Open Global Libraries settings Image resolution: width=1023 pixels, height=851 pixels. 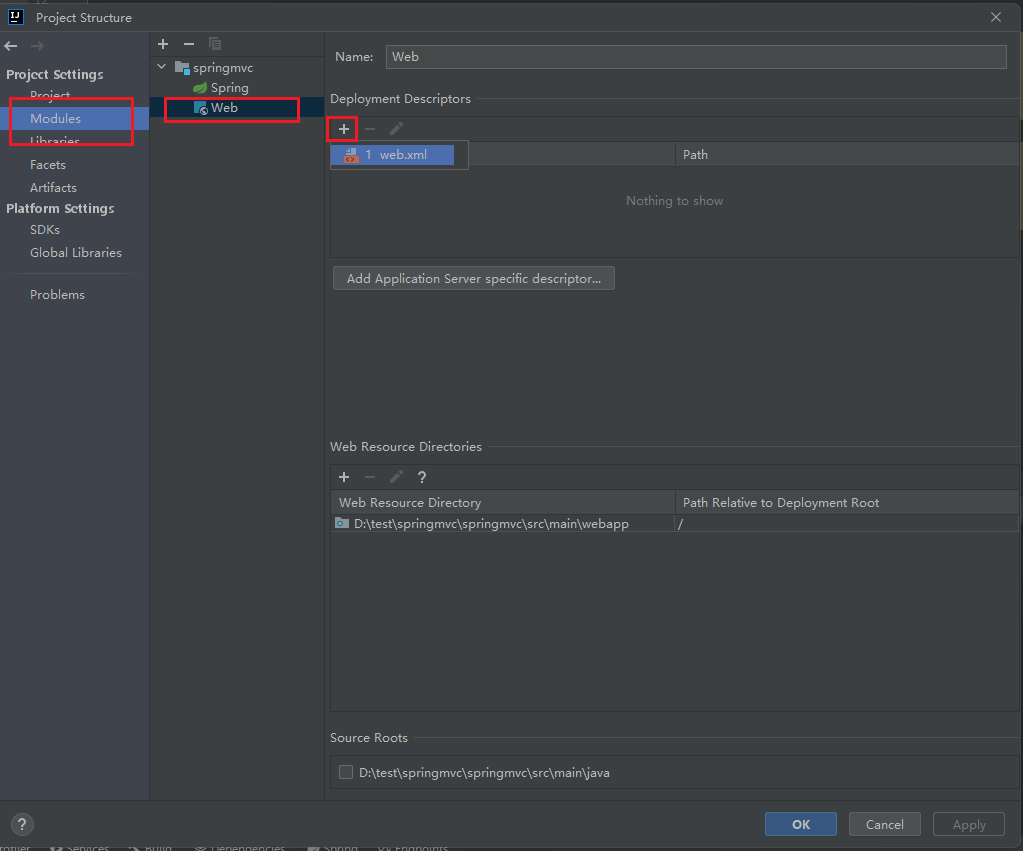(x=76, y=253)
